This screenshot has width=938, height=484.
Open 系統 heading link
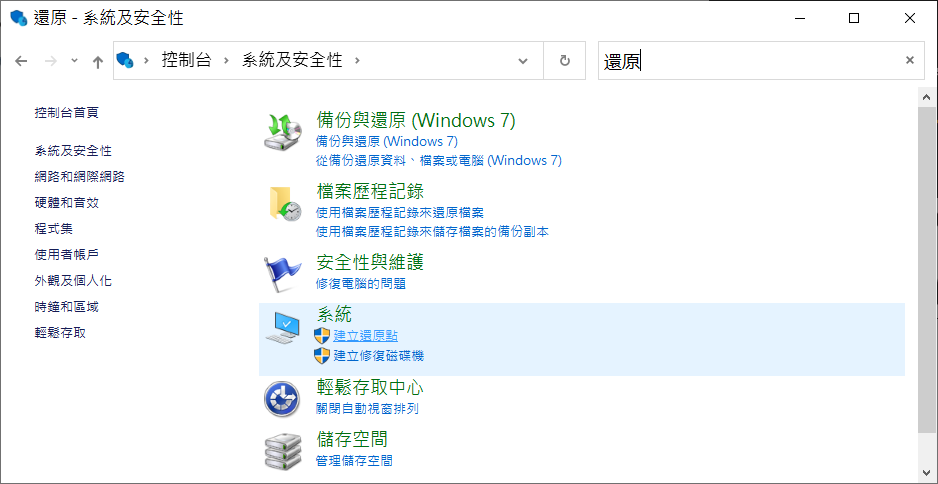pos(334,314)
